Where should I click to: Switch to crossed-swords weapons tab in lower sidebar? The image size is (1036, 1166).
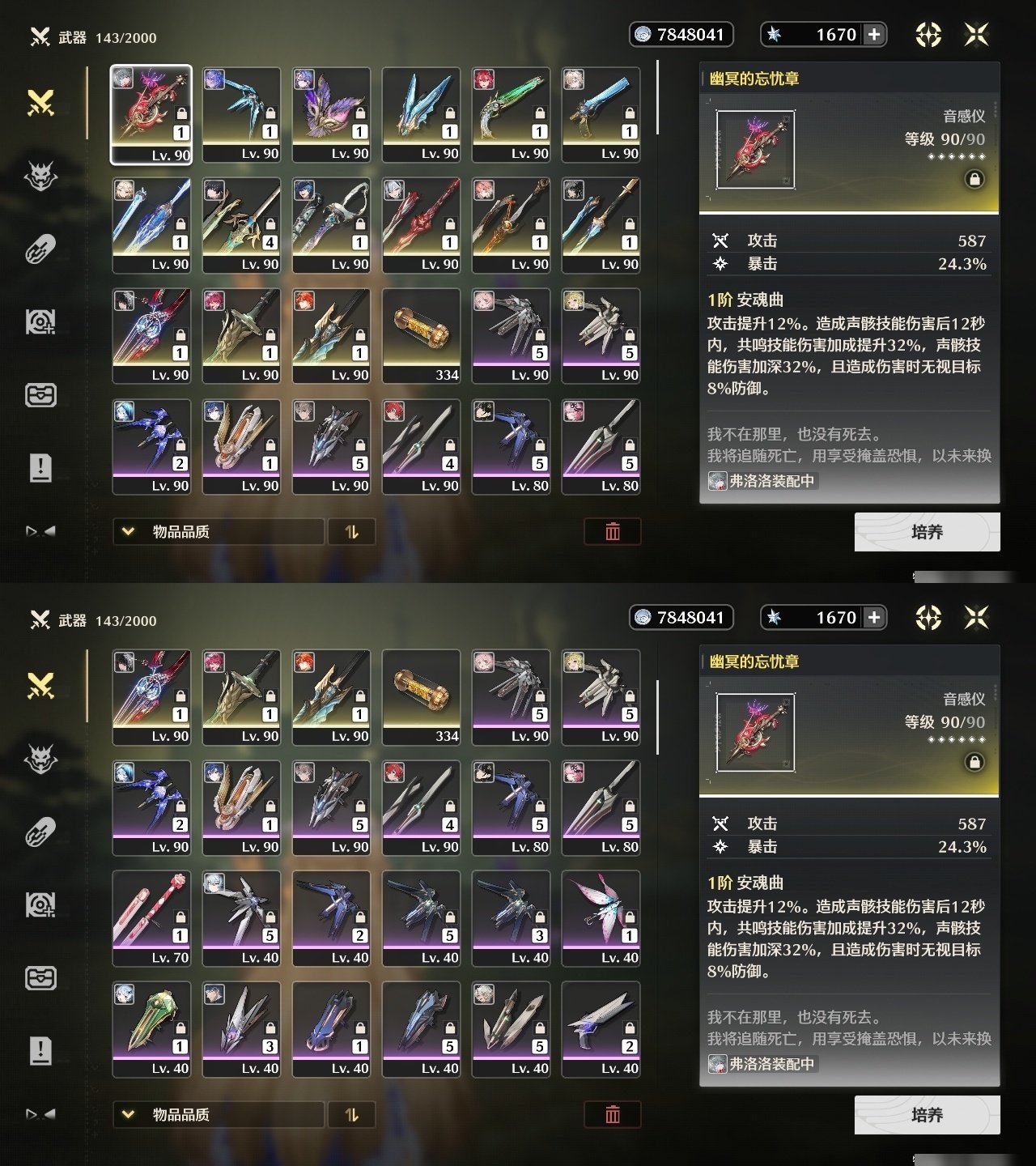pyautogui.click(x=40, y=687)
